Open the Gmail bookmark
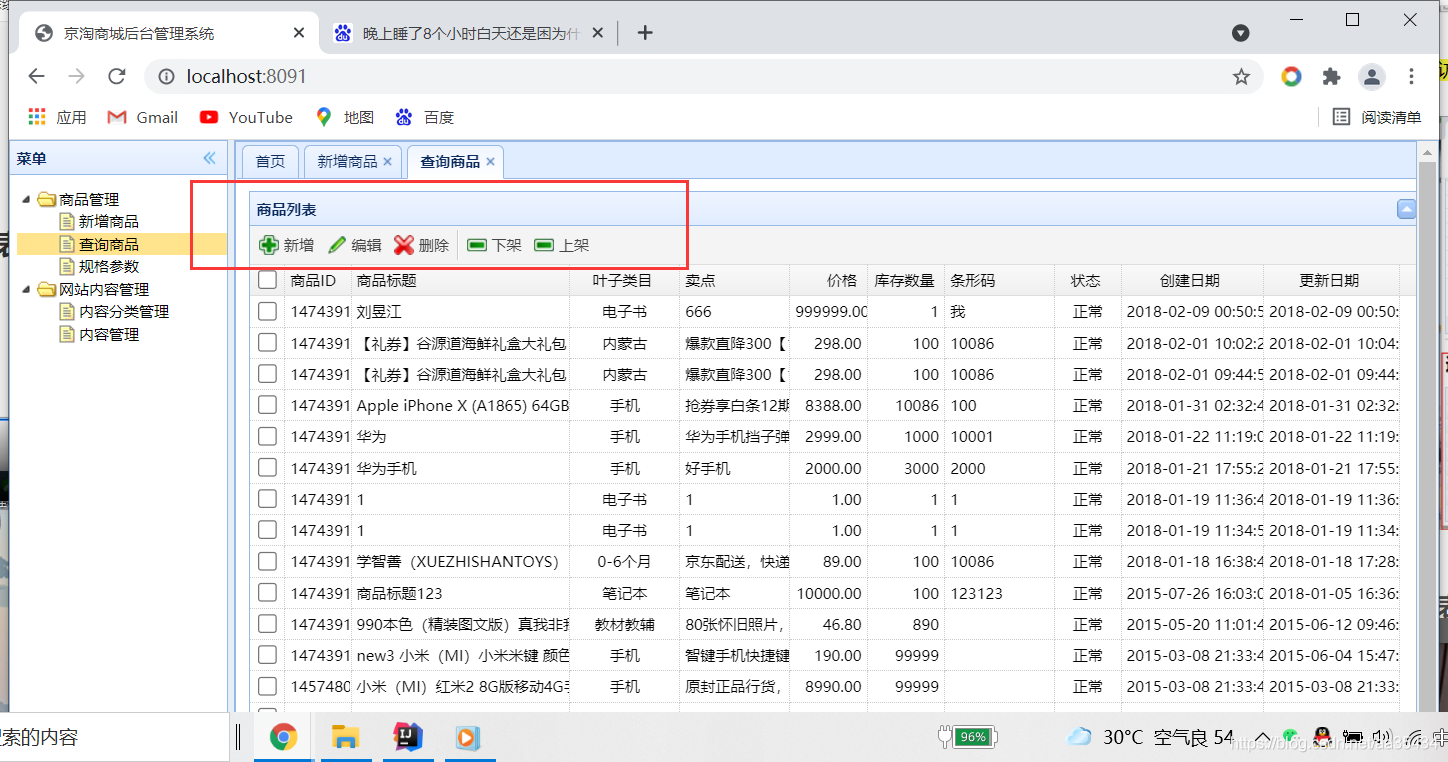1448x762 pixels. tap(142, 117)
